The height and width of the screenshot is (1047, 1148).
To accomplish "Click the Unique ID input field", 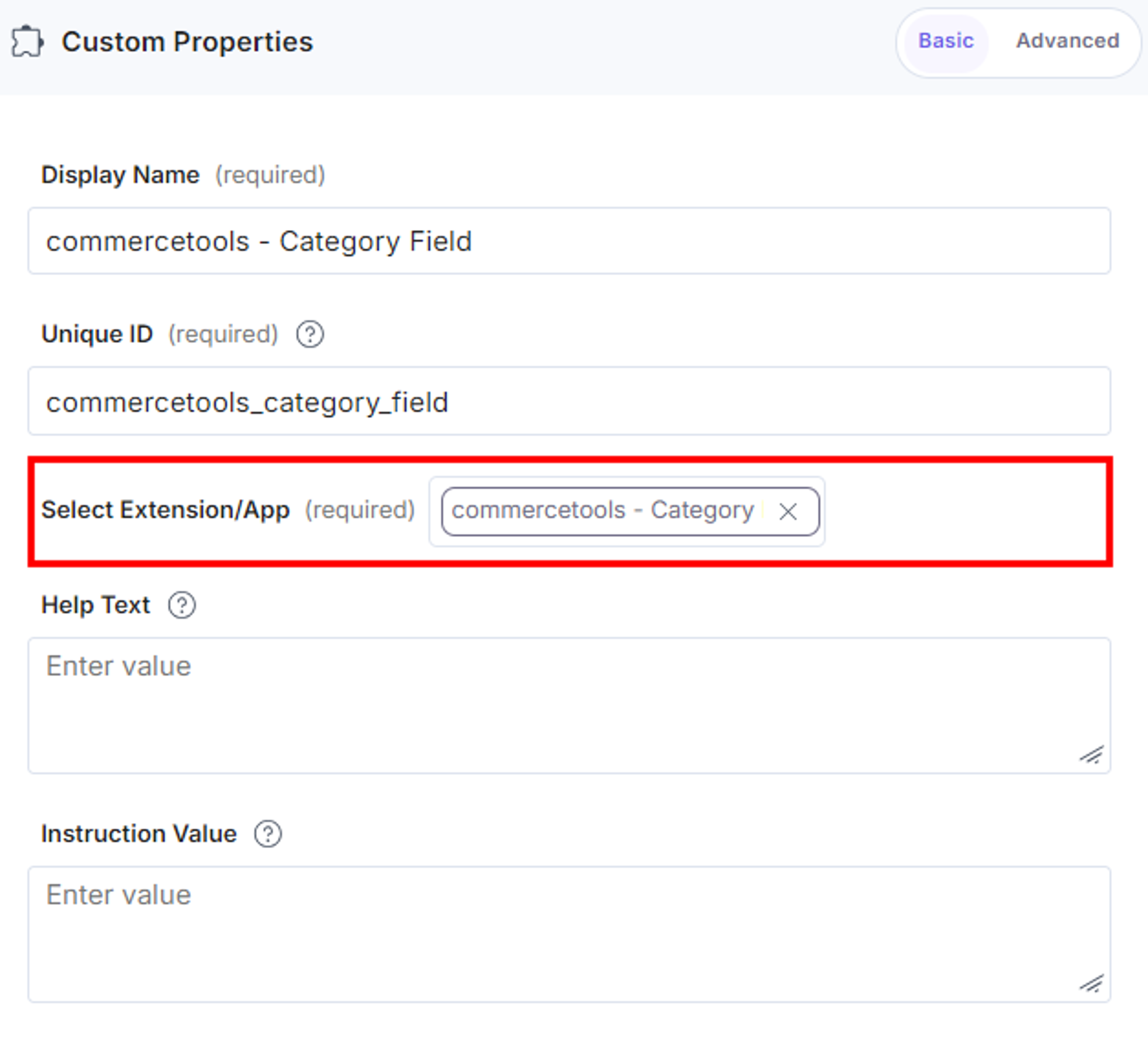I will point(569,401).
